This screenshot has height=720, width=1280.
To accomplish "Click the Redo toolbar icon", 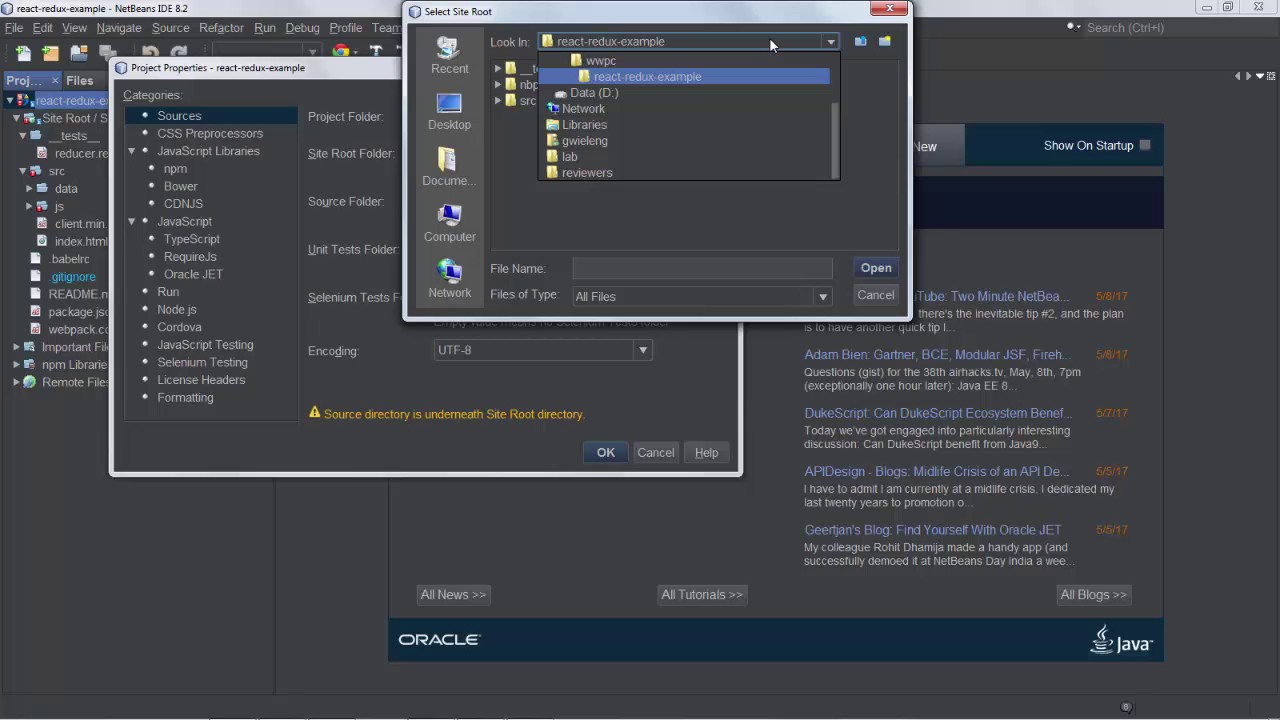I will (x=179, y=52).
